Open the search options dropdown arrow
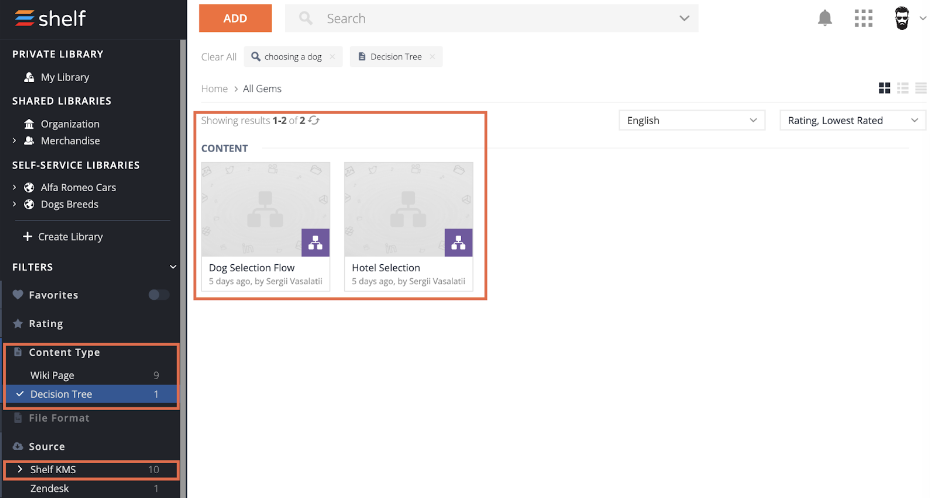The height and width of the screenshot is (498, 930). coord(684,18)
